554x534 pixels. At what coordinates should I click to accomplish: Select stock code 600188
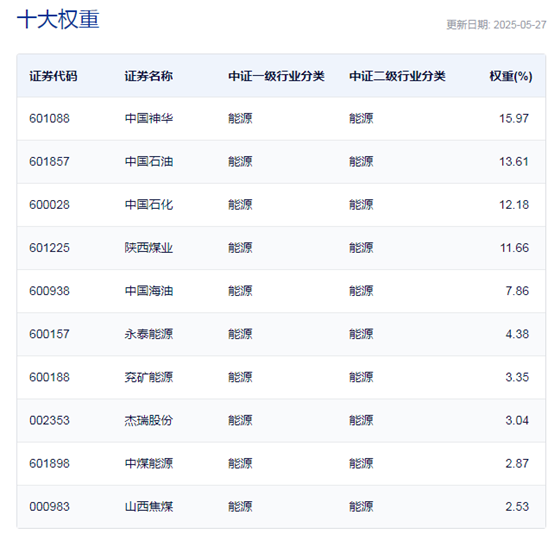(49, 377)
